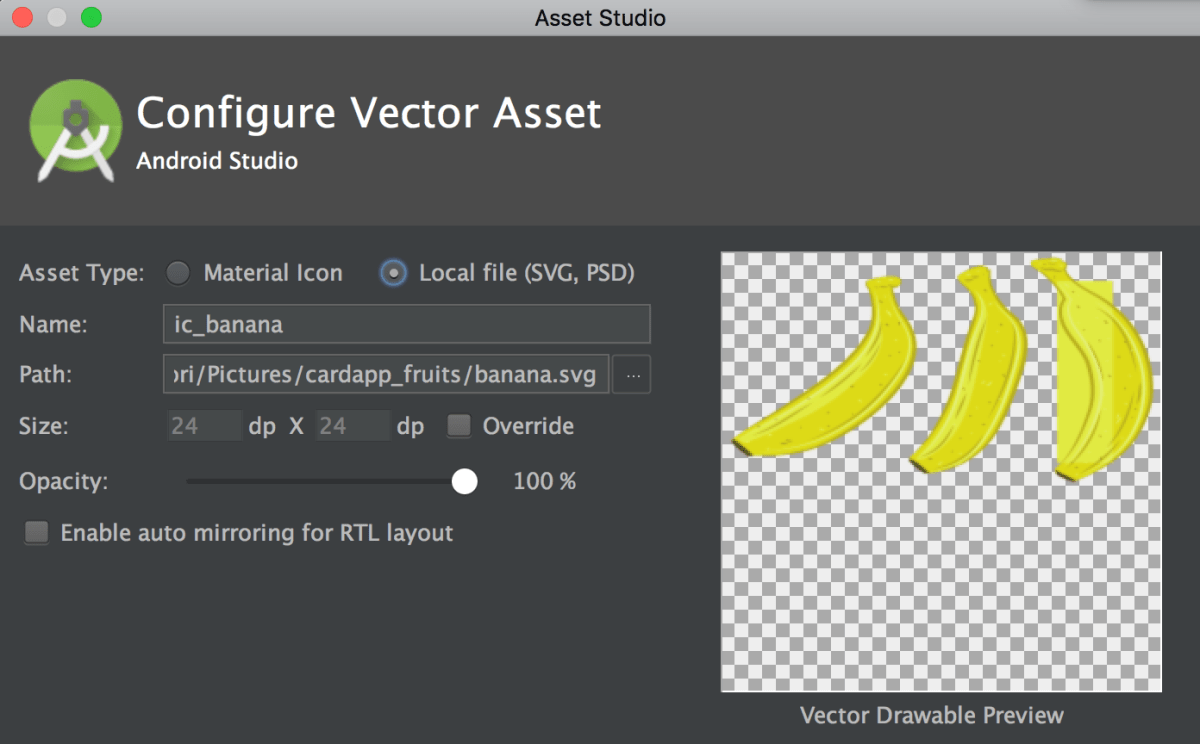Click the Android Studio subtitle text

217,160
